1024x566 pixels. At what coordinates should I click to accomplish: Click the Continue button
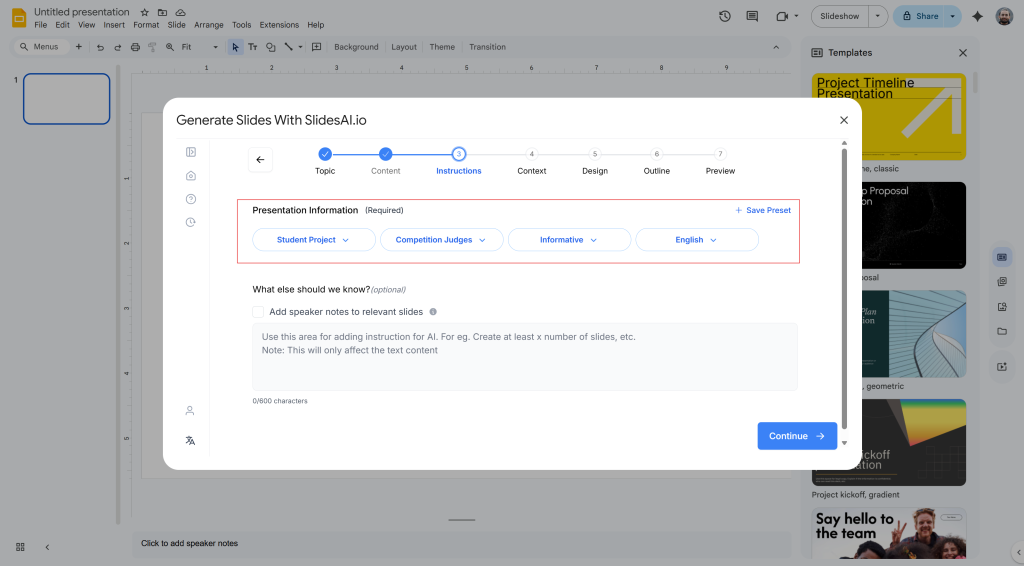tap(797, 436)
